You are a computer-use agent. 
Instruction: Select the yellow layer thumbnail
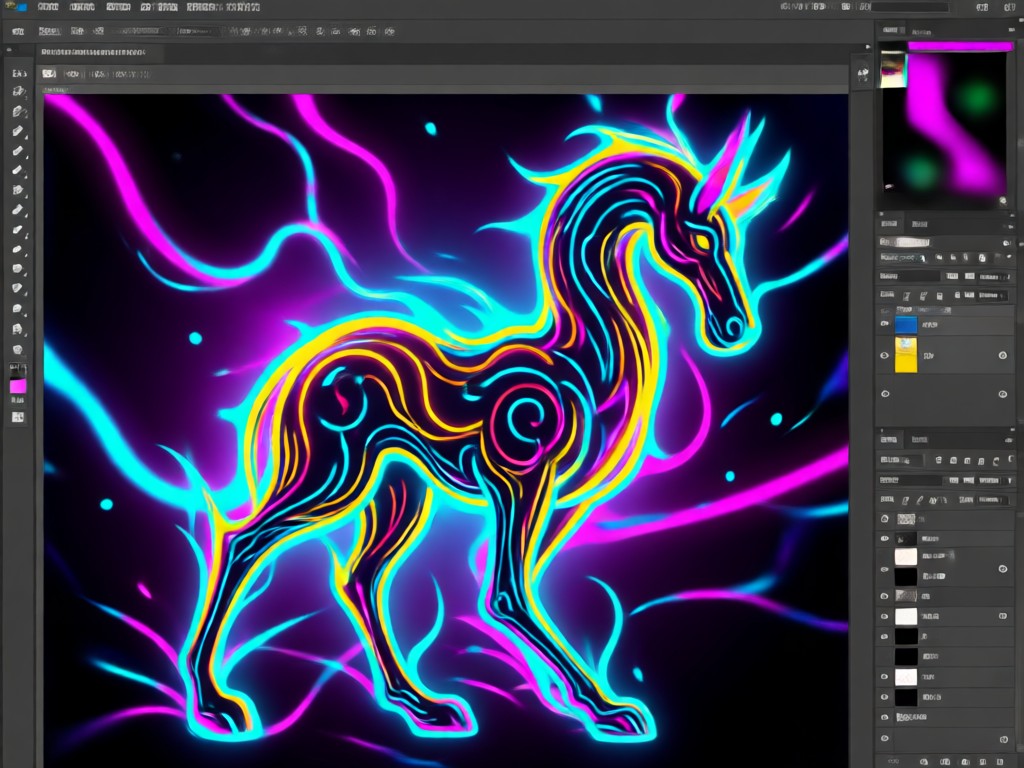click(906, 355)
